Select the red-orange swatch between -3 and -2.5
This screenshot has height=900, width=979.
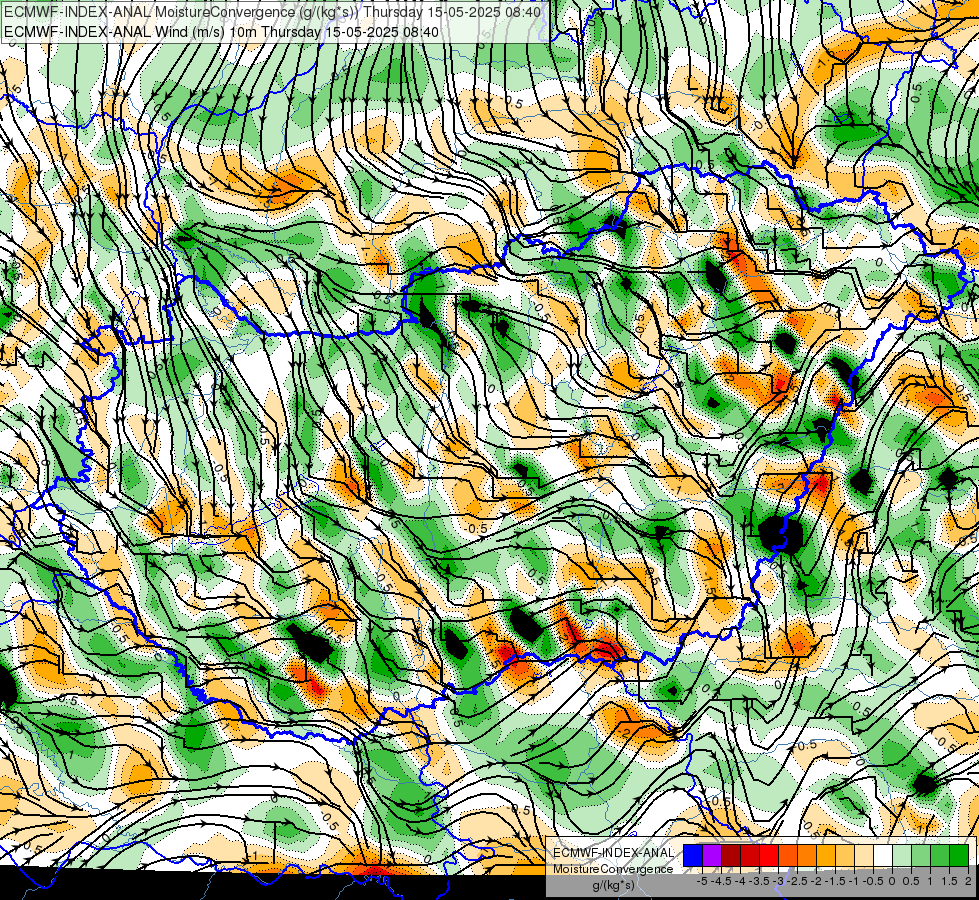tap(788, 855)
